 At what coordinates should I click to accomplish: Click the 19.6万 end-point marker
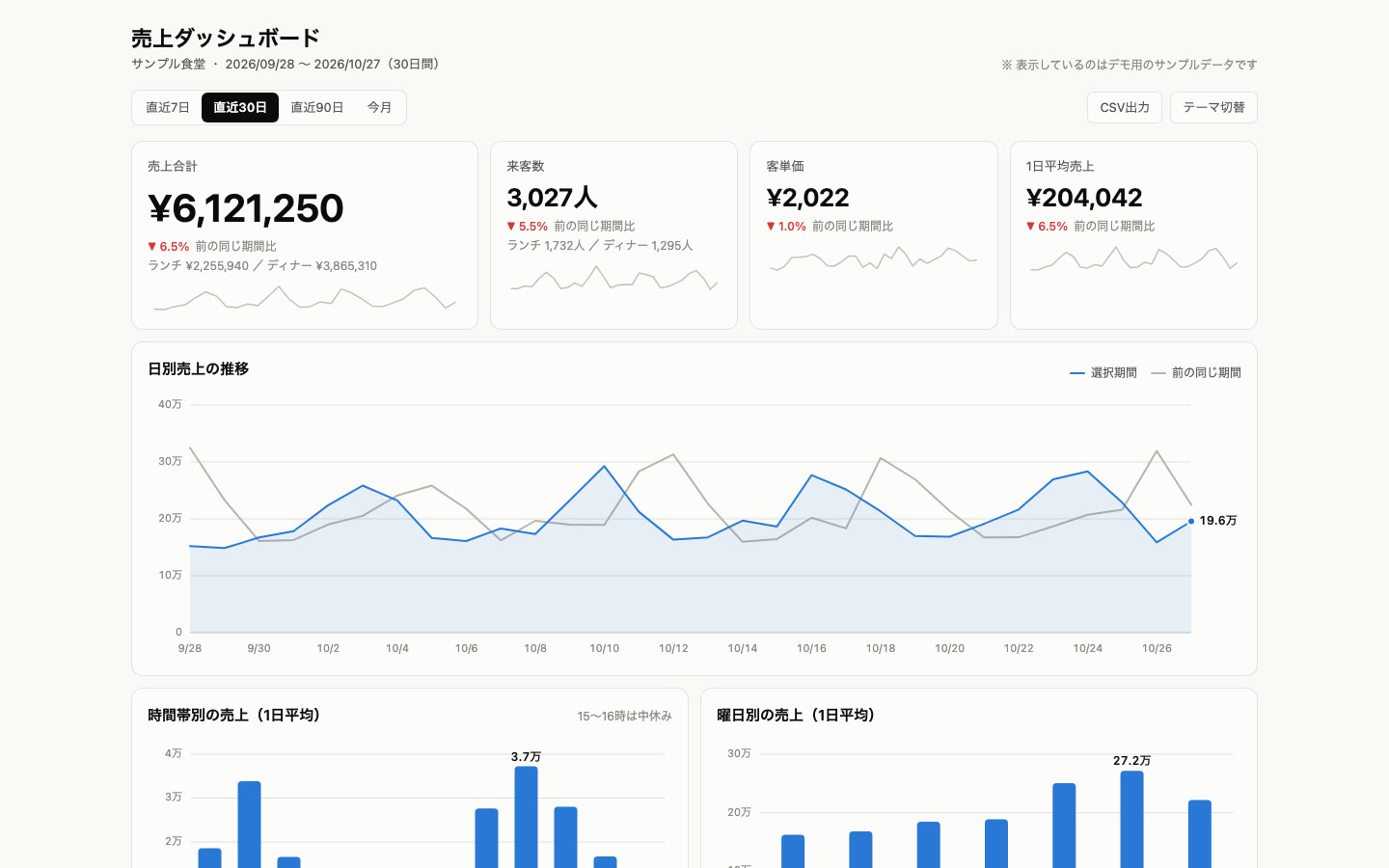[x=1191, y=521]
